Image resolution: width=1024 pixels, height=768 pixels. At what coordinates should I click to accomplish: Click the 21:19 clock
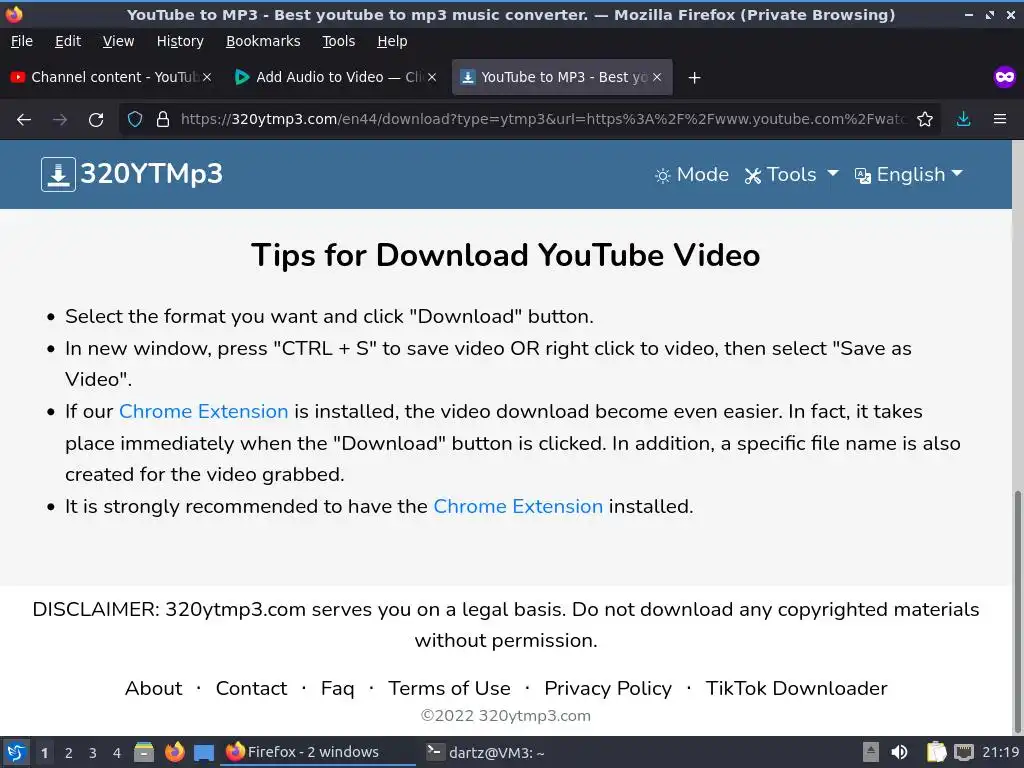1000,752
